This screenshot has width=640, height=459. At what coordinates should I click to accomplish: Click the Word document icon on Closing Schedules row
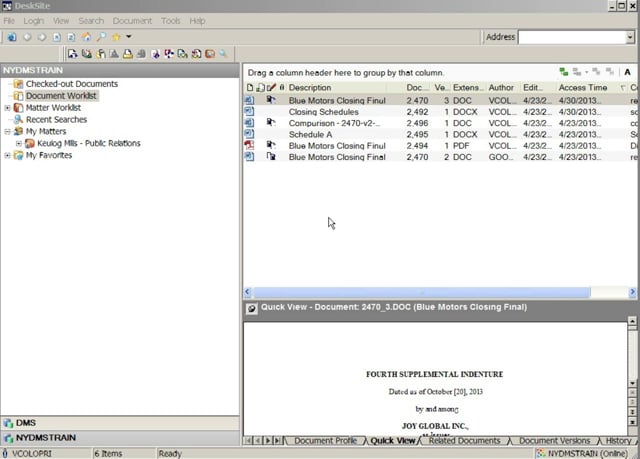point(249,111)
